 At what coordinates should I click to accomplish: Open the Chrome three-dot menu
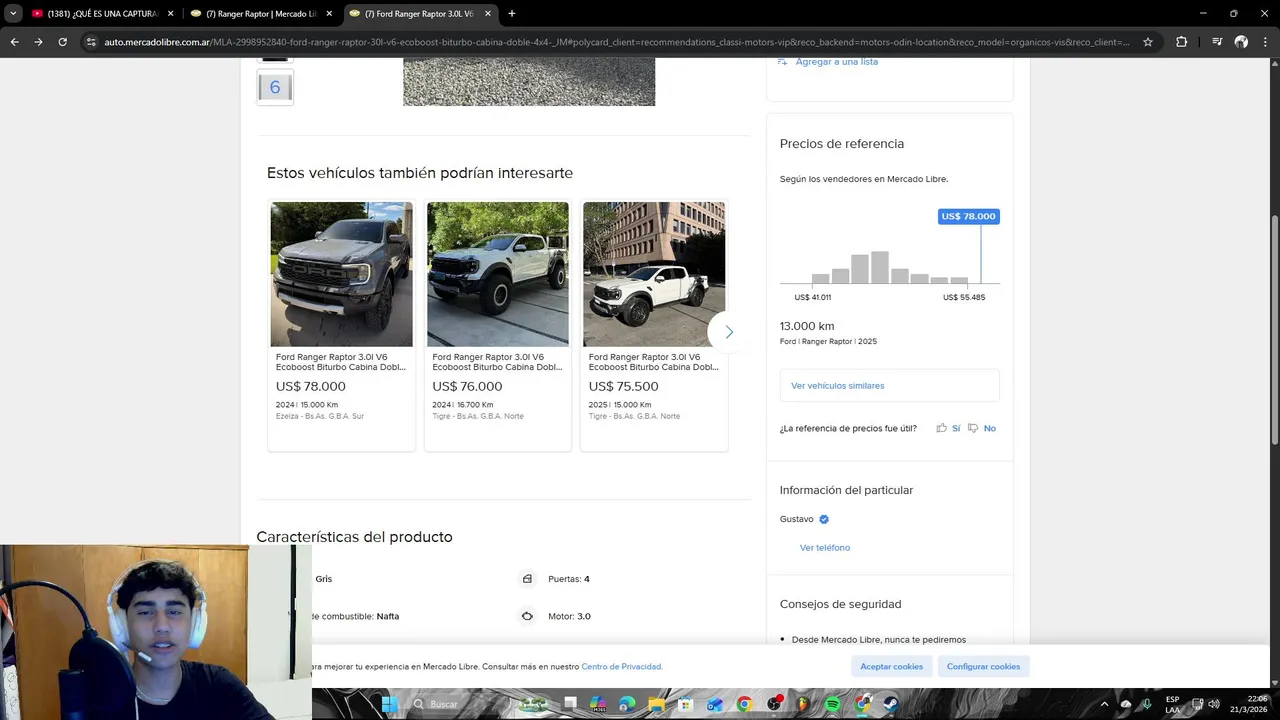[x=1265, y=42]
